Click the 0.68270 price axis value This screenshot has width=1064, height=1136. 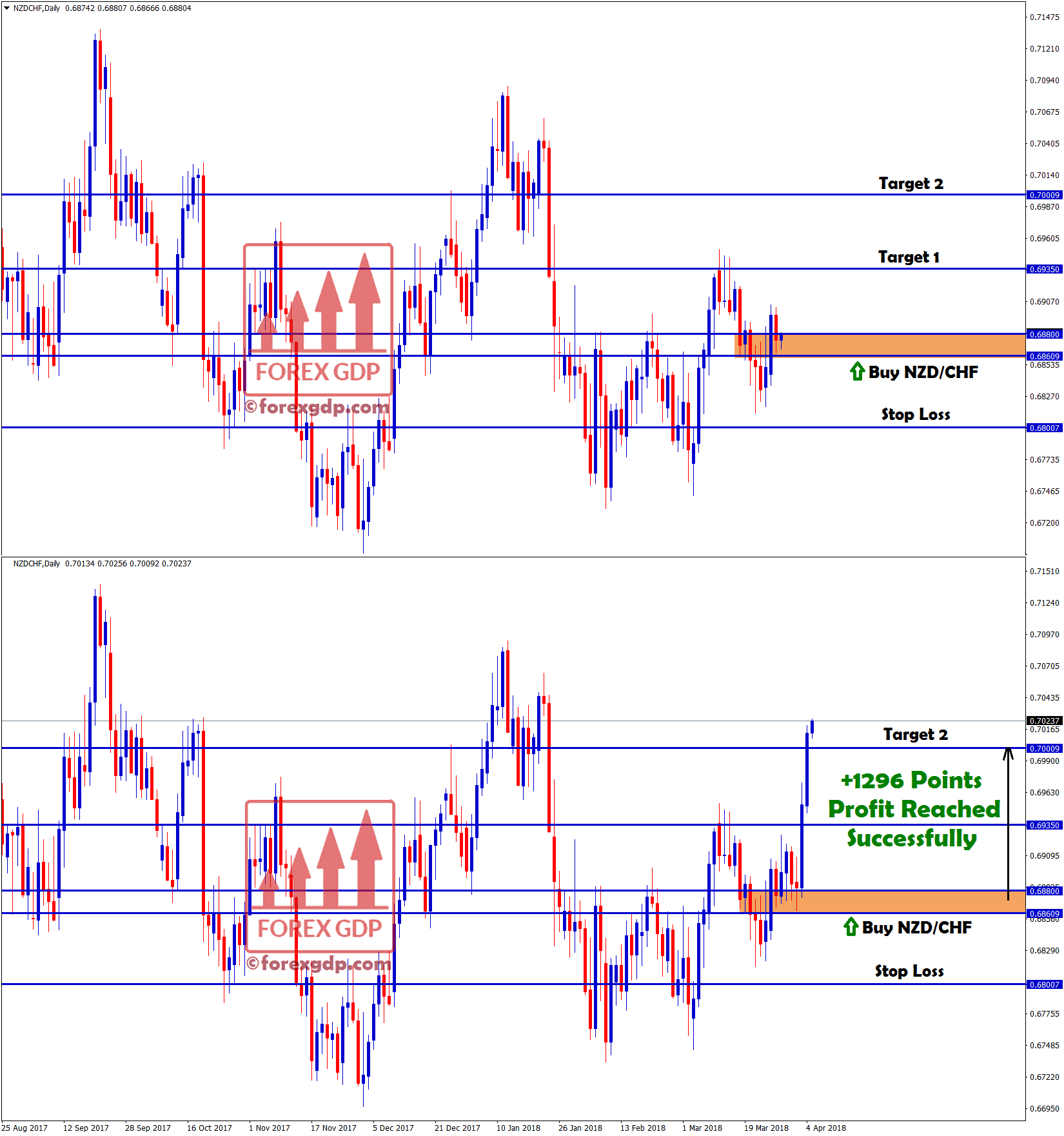(x=1045, y=397)
